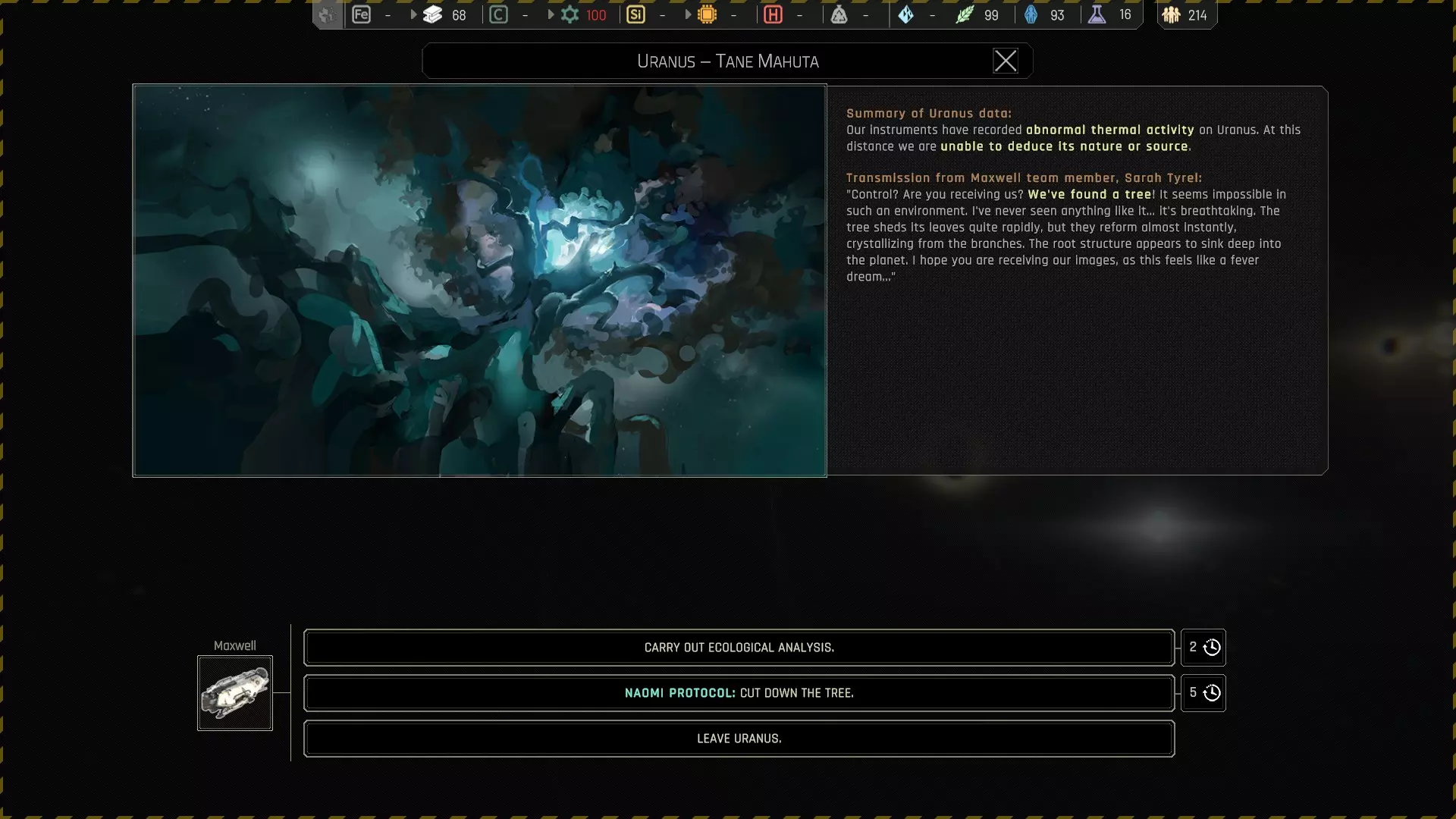Click the steel plates resource icon
This screenshot has height=819, width=1456.
[432, 14]
